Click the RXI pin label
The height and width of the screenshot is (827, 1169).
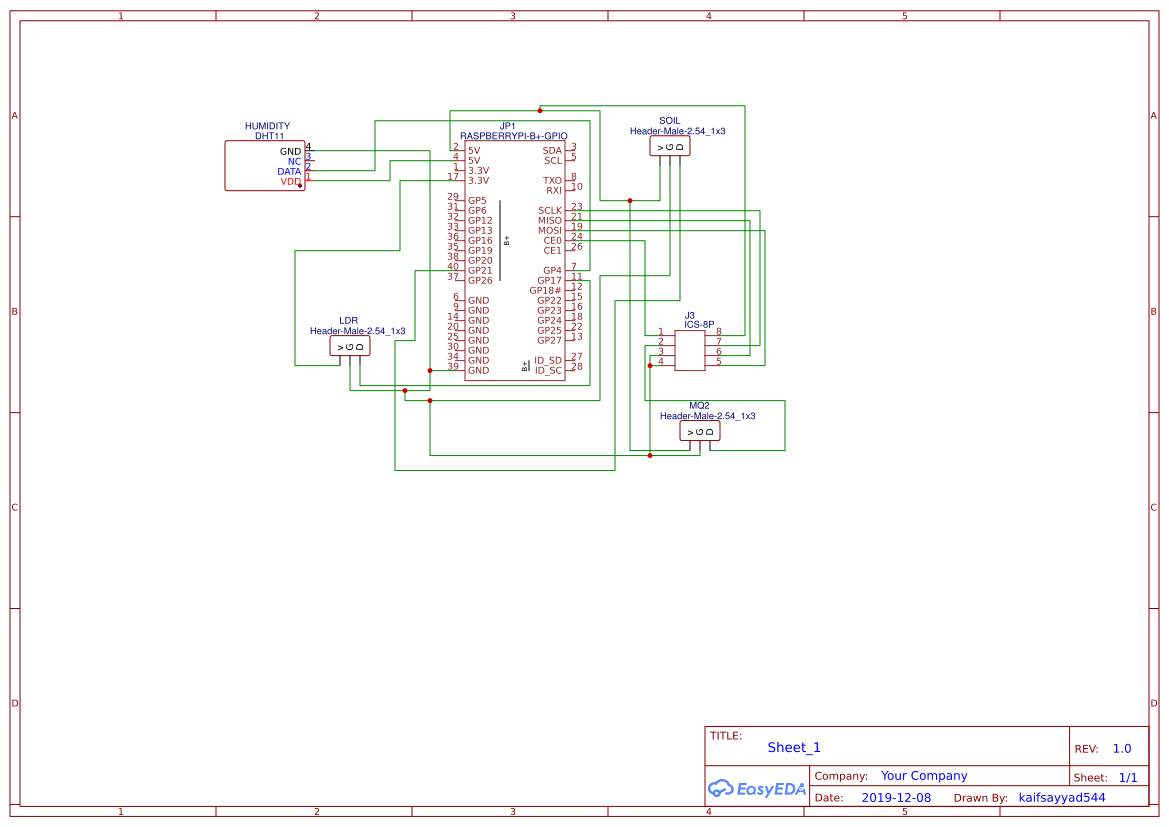[x=553, y=190]
